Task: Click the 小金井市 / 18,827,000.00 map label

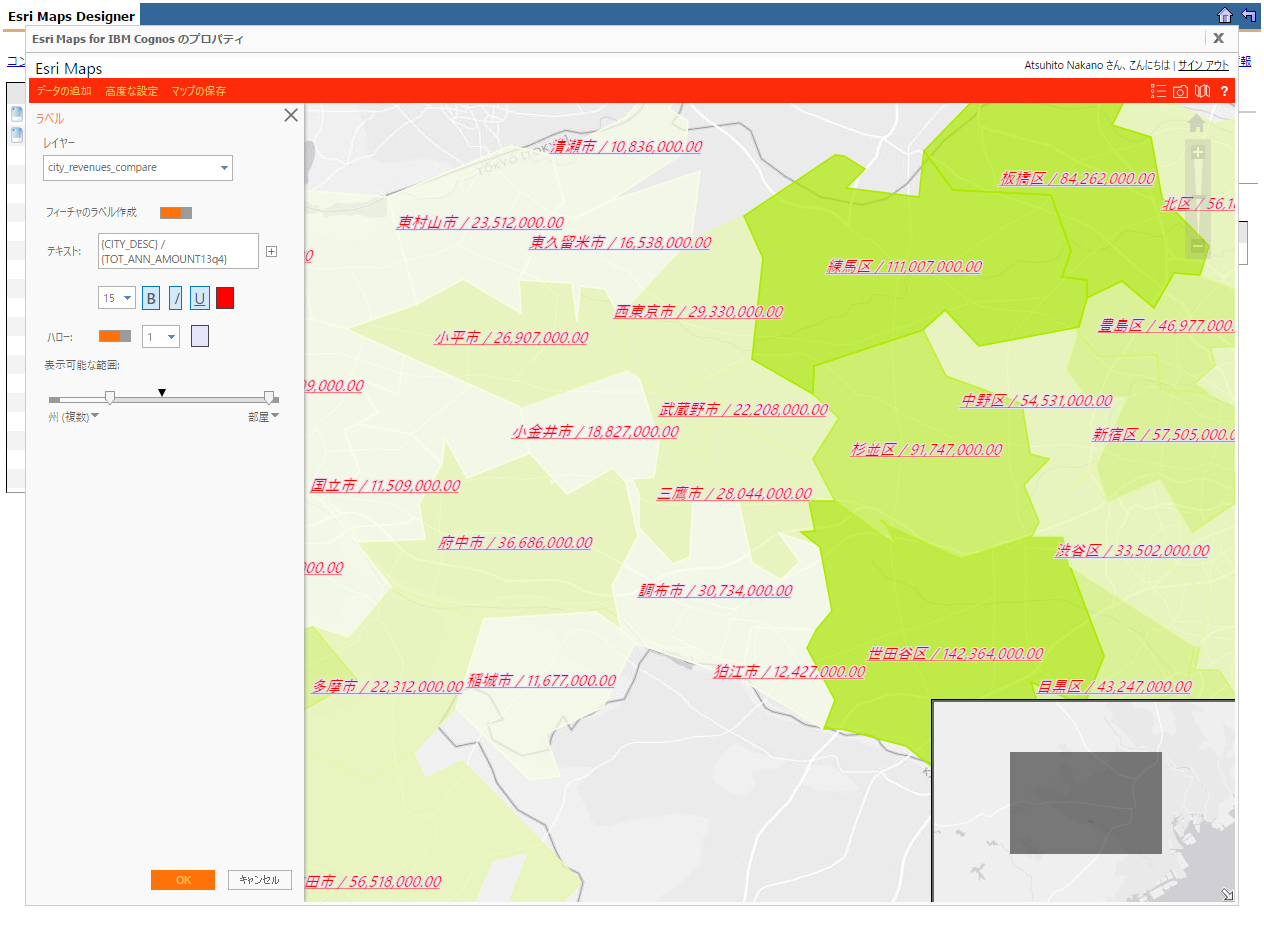Action: click(x=595, y=432)
